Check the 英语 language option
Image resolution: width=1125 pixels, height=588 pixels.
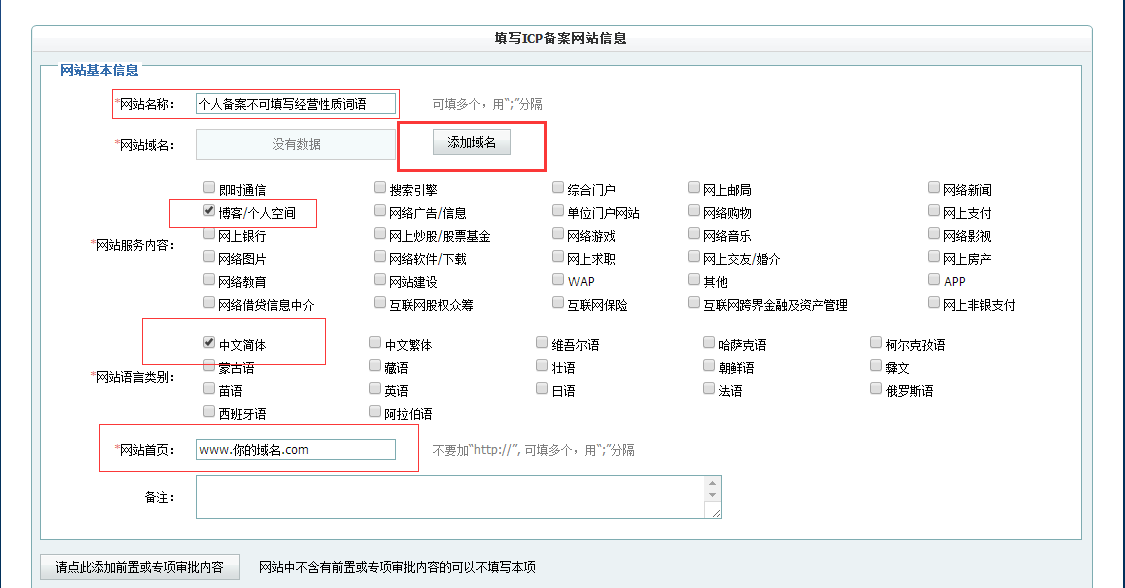376,389
